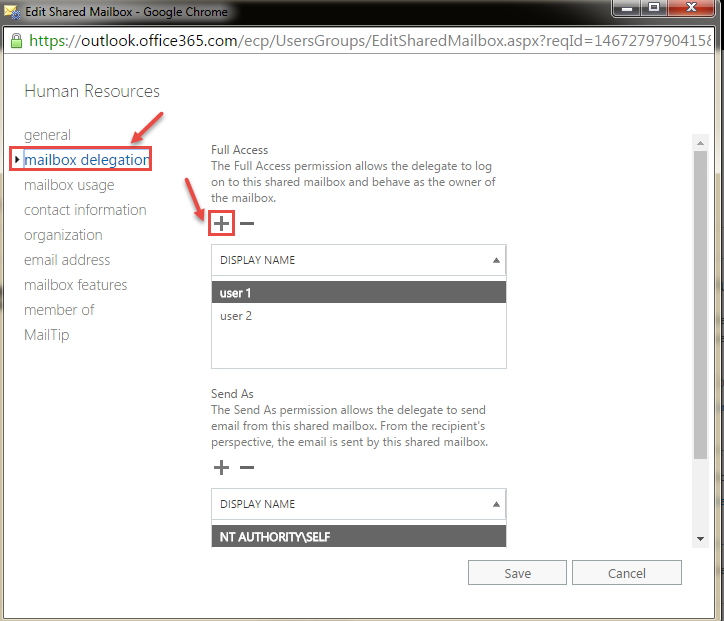Sort Send As list by Display Name arrow

[x=496, y=504]
